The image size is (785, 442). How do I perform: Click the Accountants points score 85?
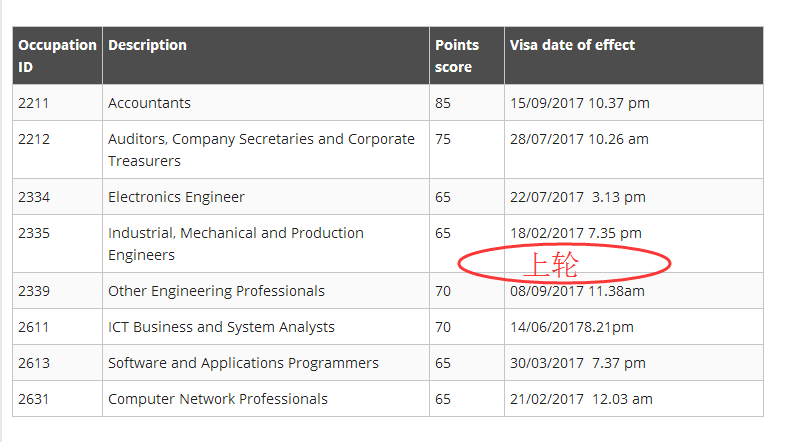[x=443, y=103]
